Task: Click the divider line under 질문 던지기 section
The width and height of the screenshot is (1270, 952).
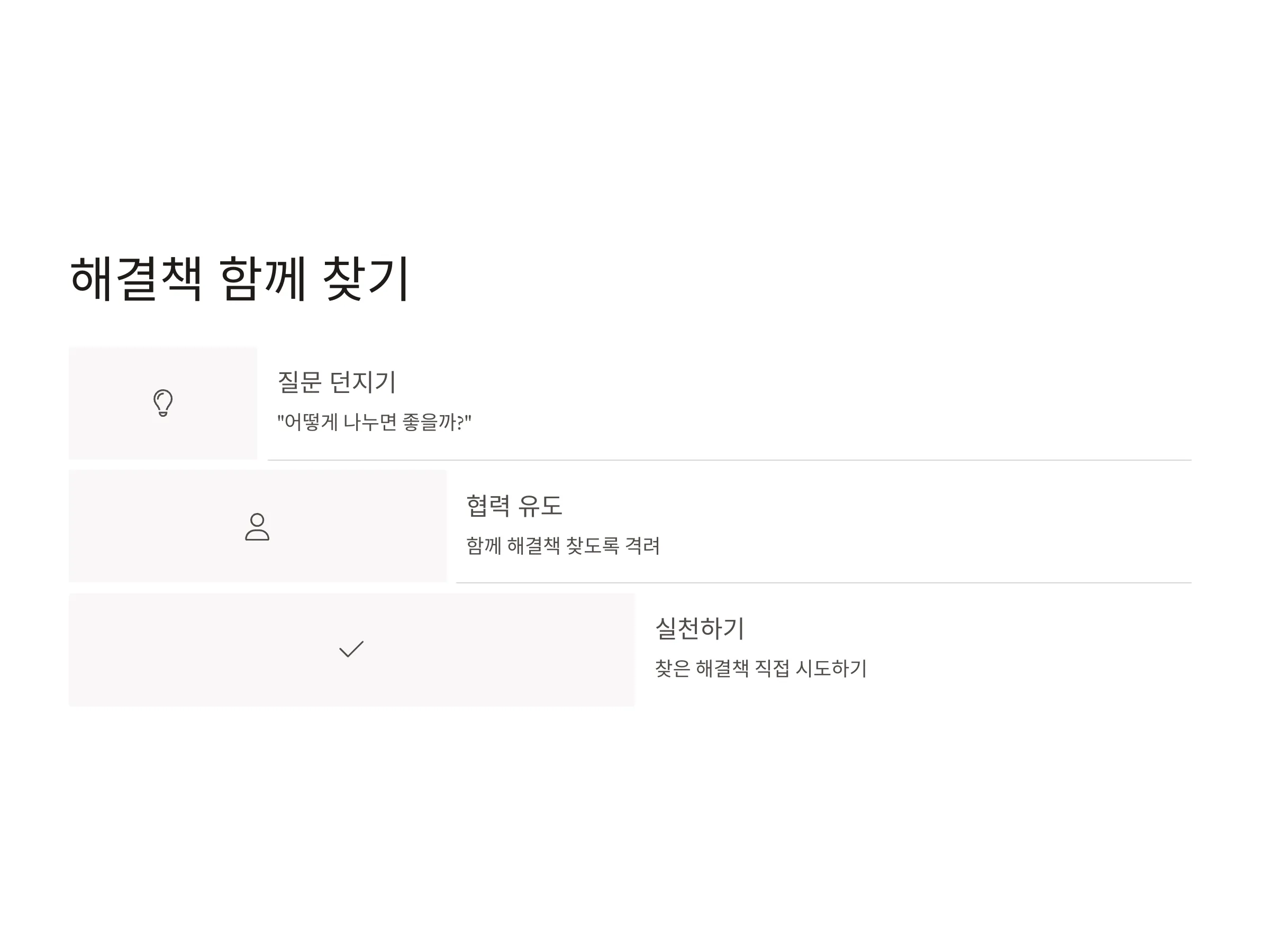Action: point(729,460)
